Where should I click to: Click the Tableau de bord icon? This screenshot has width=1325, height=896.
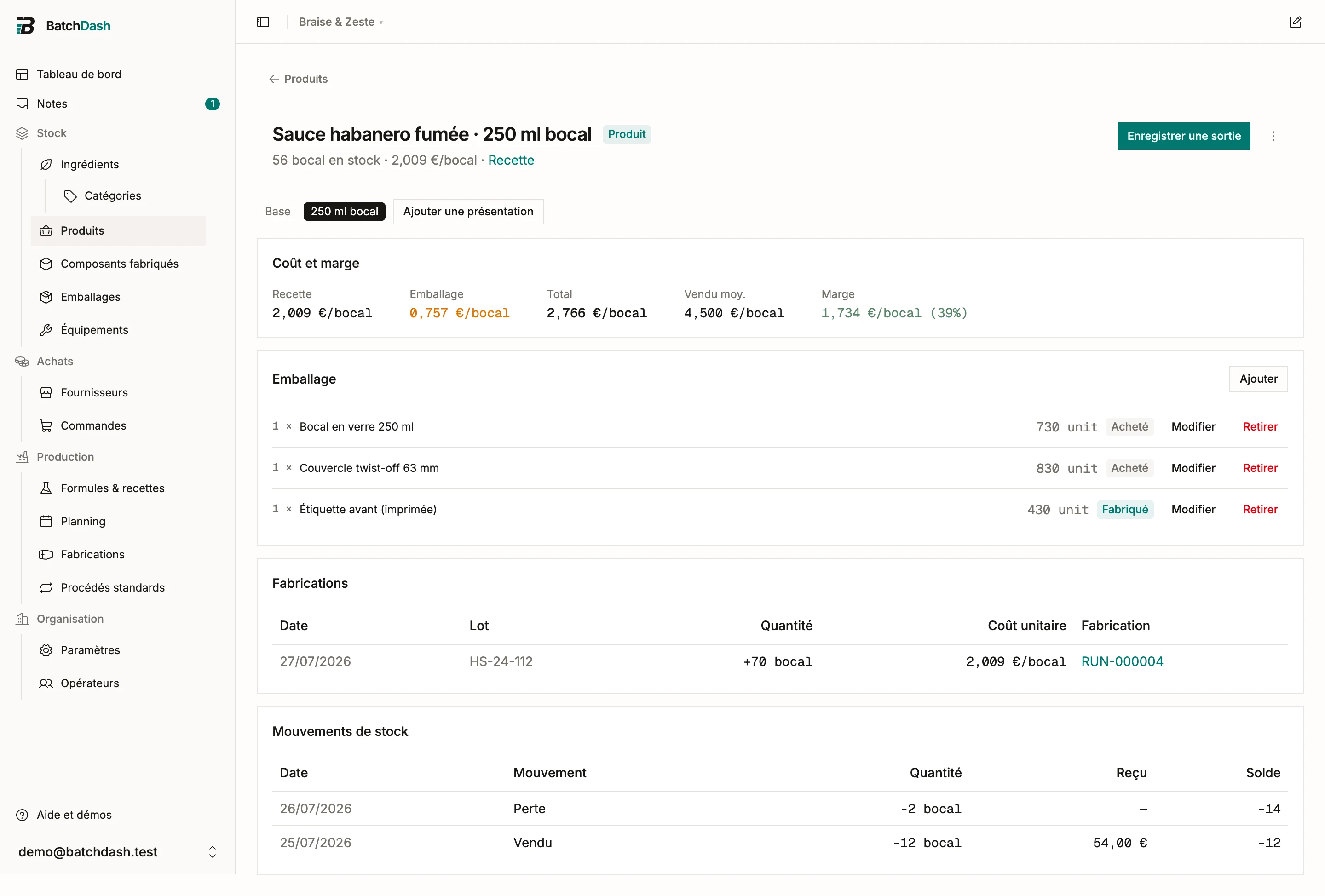(x=22, y=75)
